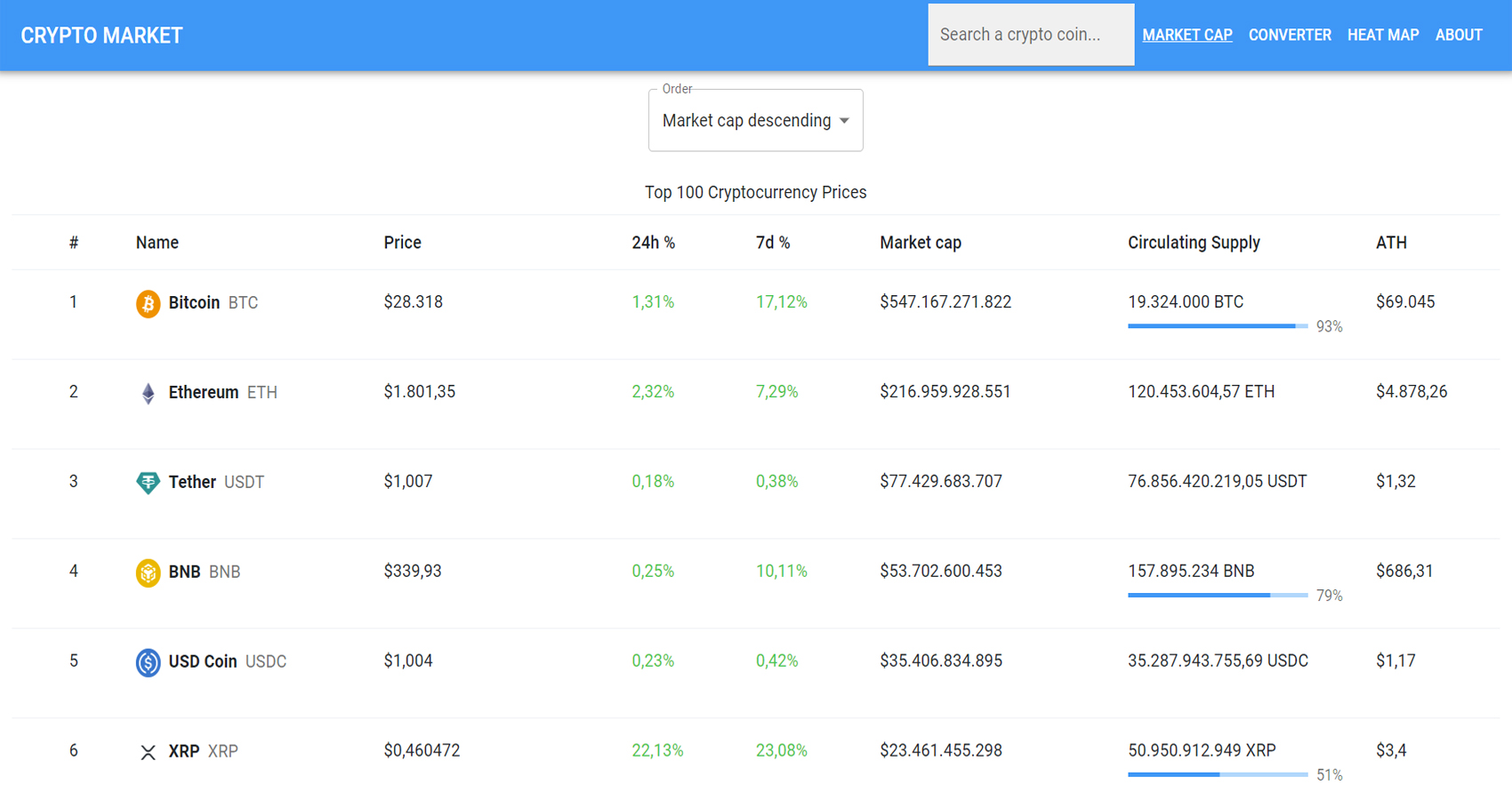
Task: Focus the Search a crypto coin field
Action: pyautogui.click(x=1031, y=35)
